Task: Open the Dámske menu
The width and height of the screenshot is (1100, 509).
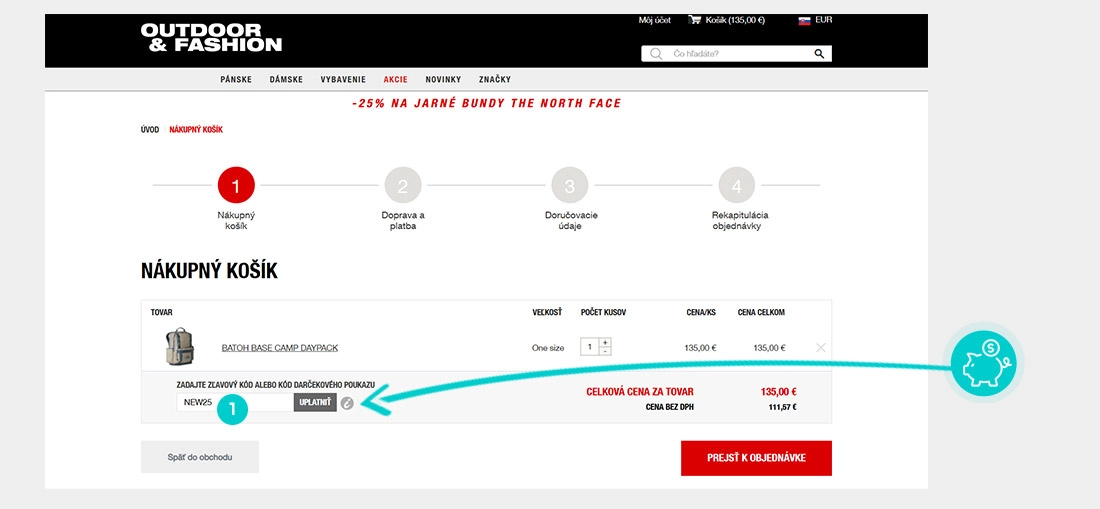Action: click(286, 79)
